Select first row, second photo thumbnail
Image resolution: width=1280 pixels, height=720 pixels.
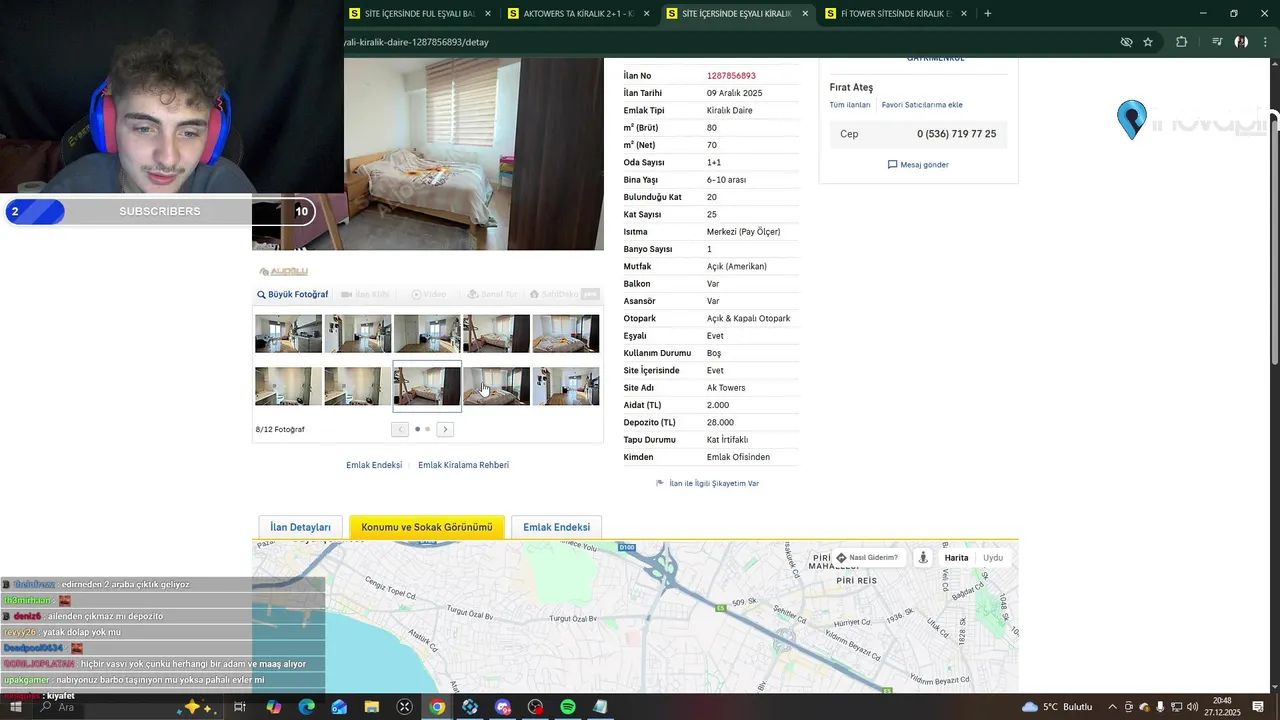tap(357, 334)
